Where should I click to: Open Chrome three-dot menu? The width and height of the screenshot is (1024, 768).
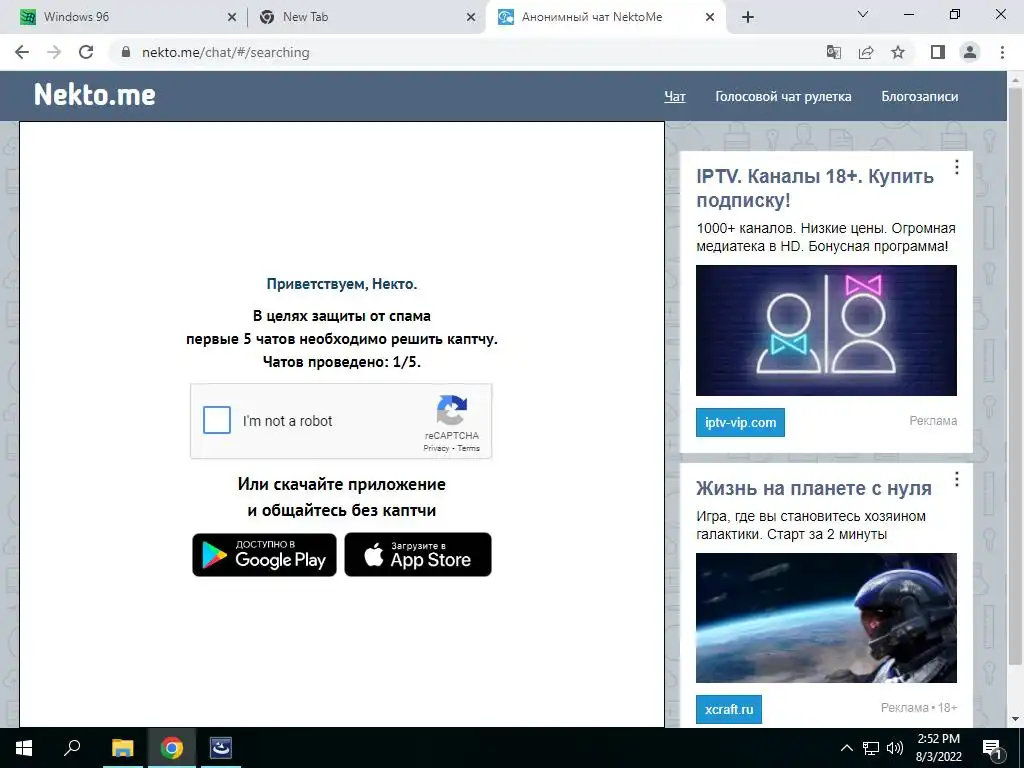point(1002,52)
